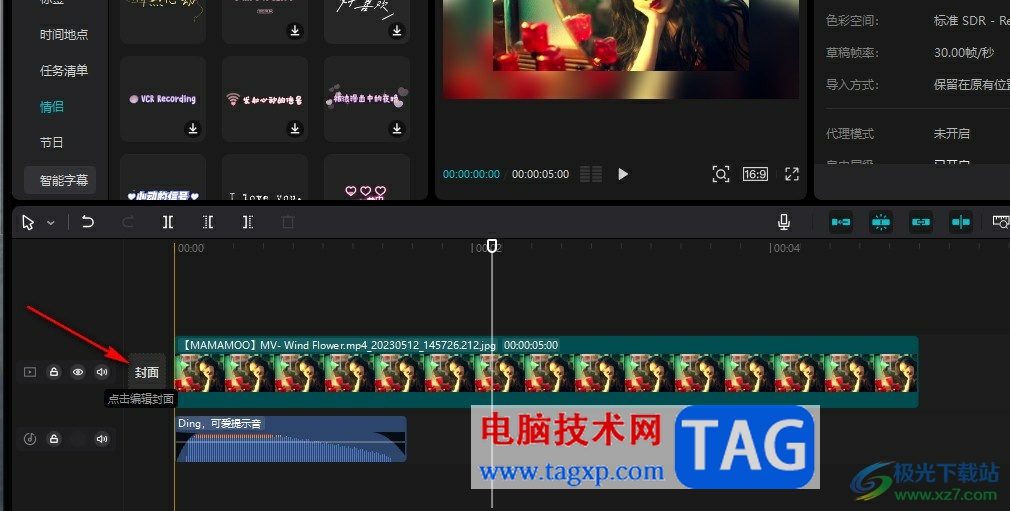
Task: Open fullscreen preview mode
Action: [792, 174]
